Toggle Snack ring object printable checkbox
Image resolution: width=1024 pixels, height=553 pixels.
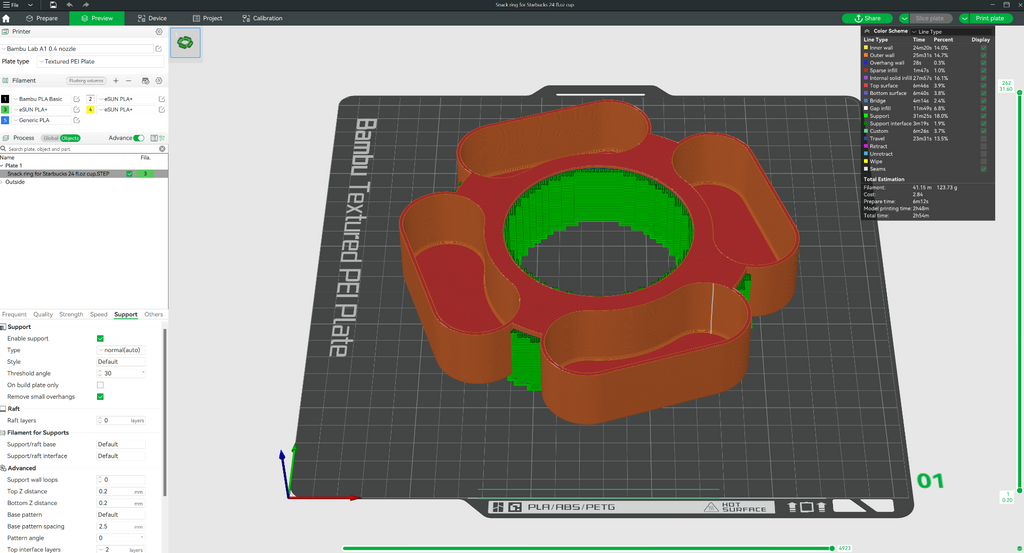pyautogui.click(x=129, y=174)
